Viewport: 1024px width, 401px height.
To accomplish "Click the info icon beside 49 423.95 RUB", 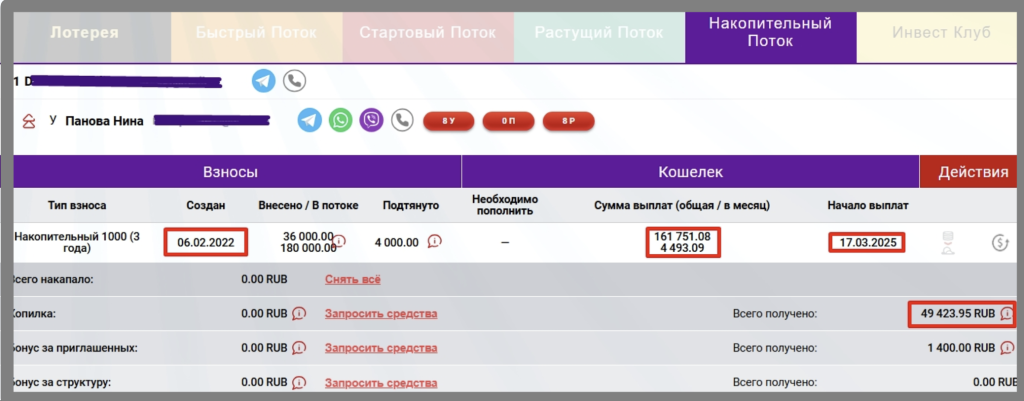I will click(x=1006, y=314).
